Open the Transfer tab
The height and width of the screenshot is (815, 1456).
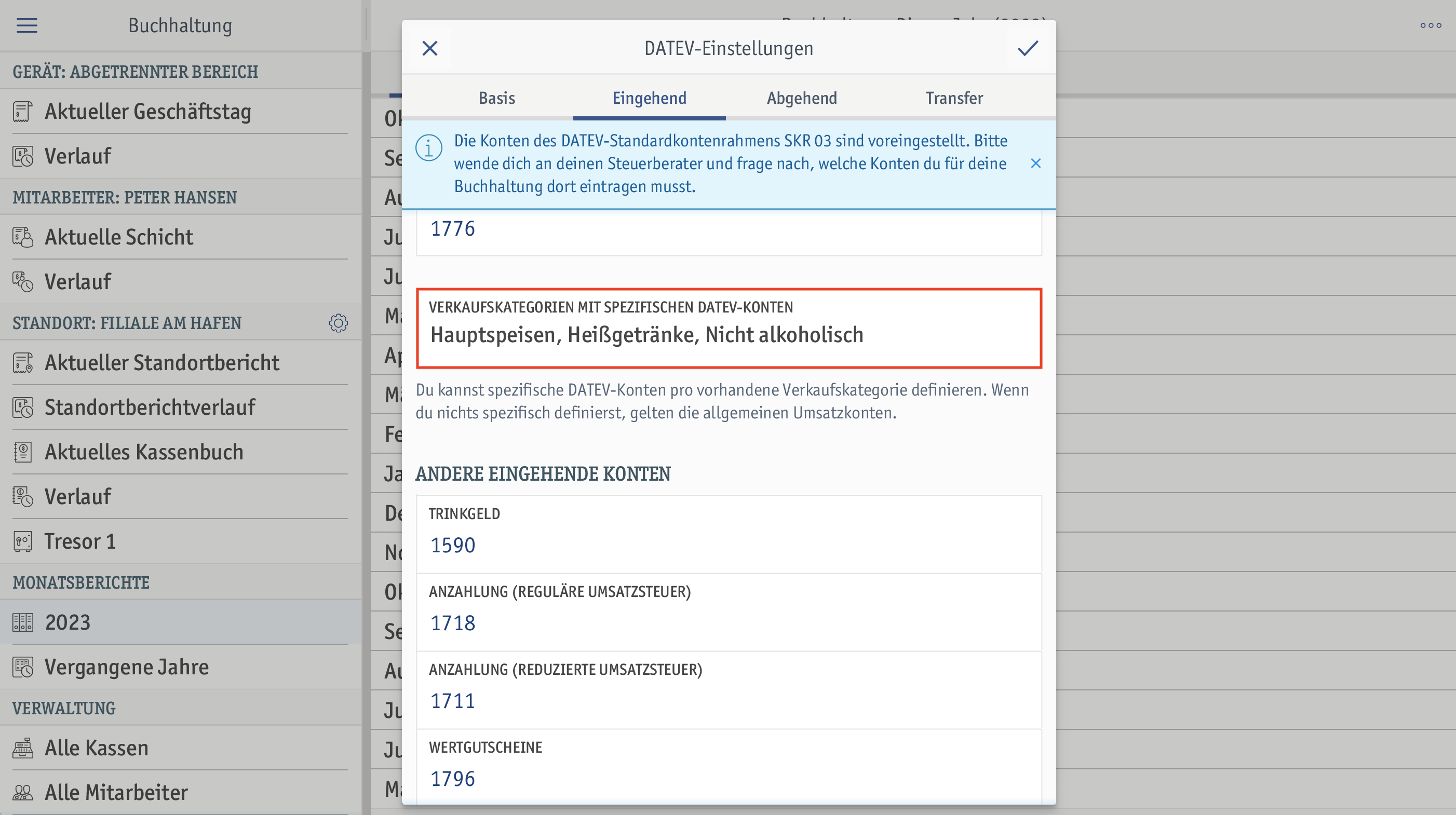954,98
